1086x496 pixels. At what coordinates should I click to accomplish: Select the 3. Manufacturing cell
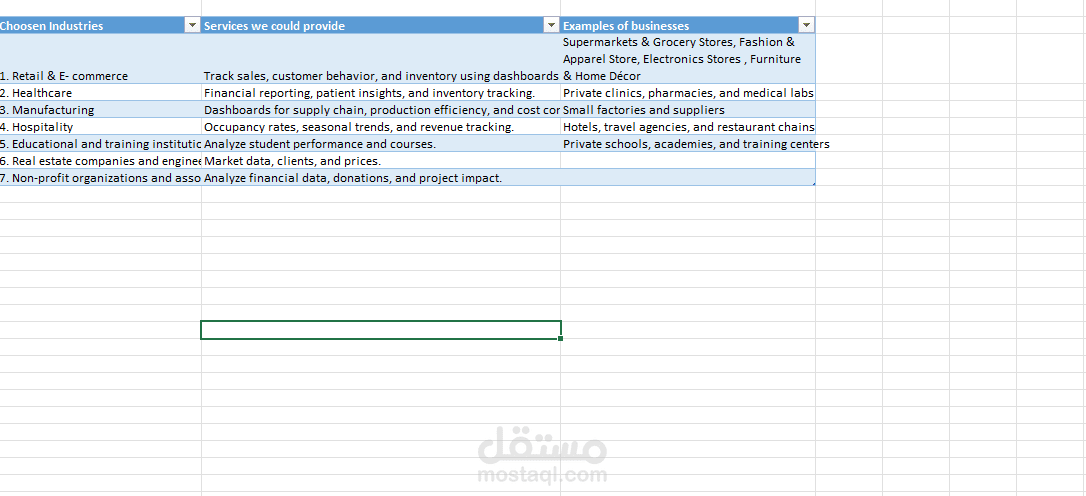point(100,110)
